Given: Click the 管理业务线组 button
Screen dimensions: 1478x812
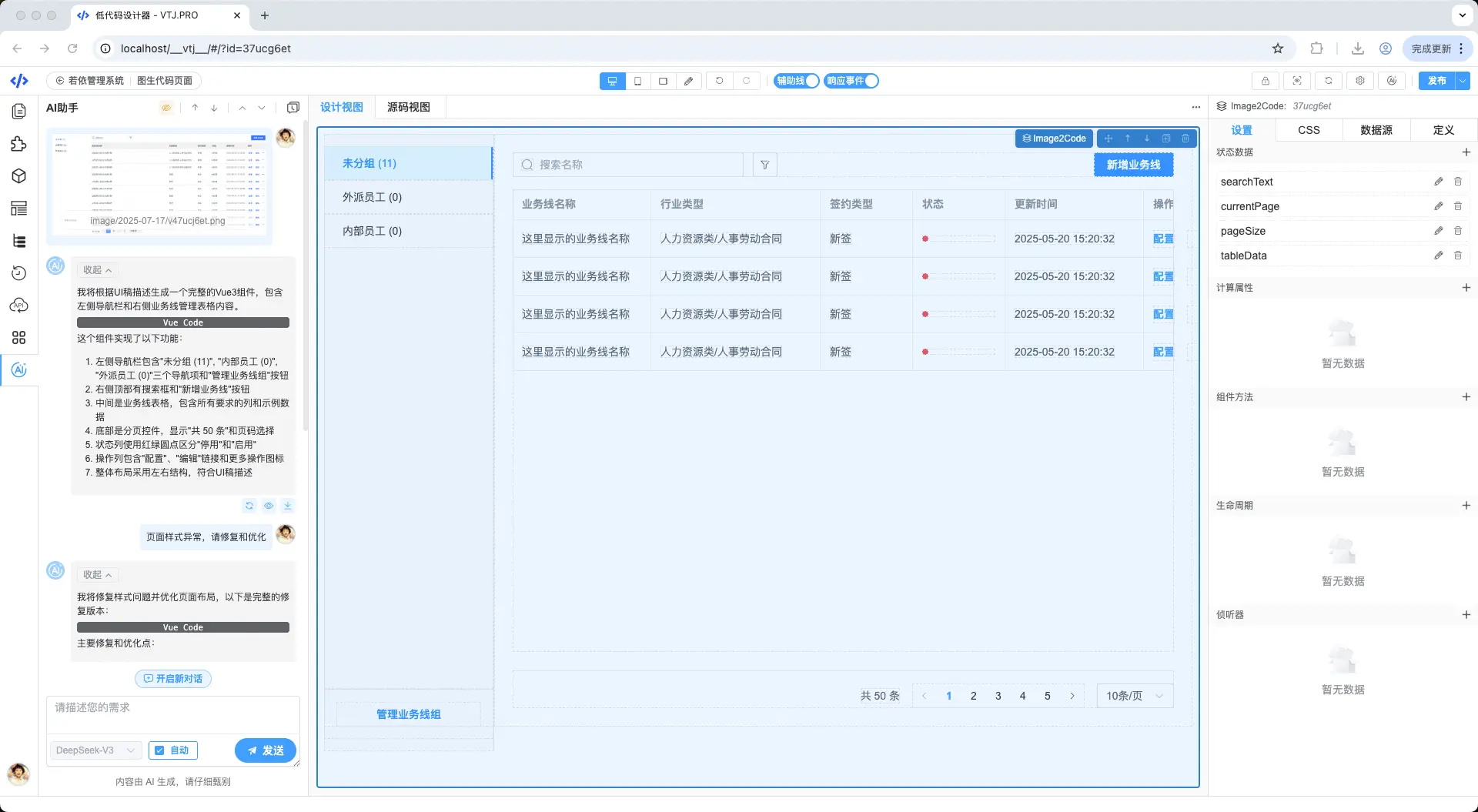Looking at the screenshot, I should [x=409, y=714].
